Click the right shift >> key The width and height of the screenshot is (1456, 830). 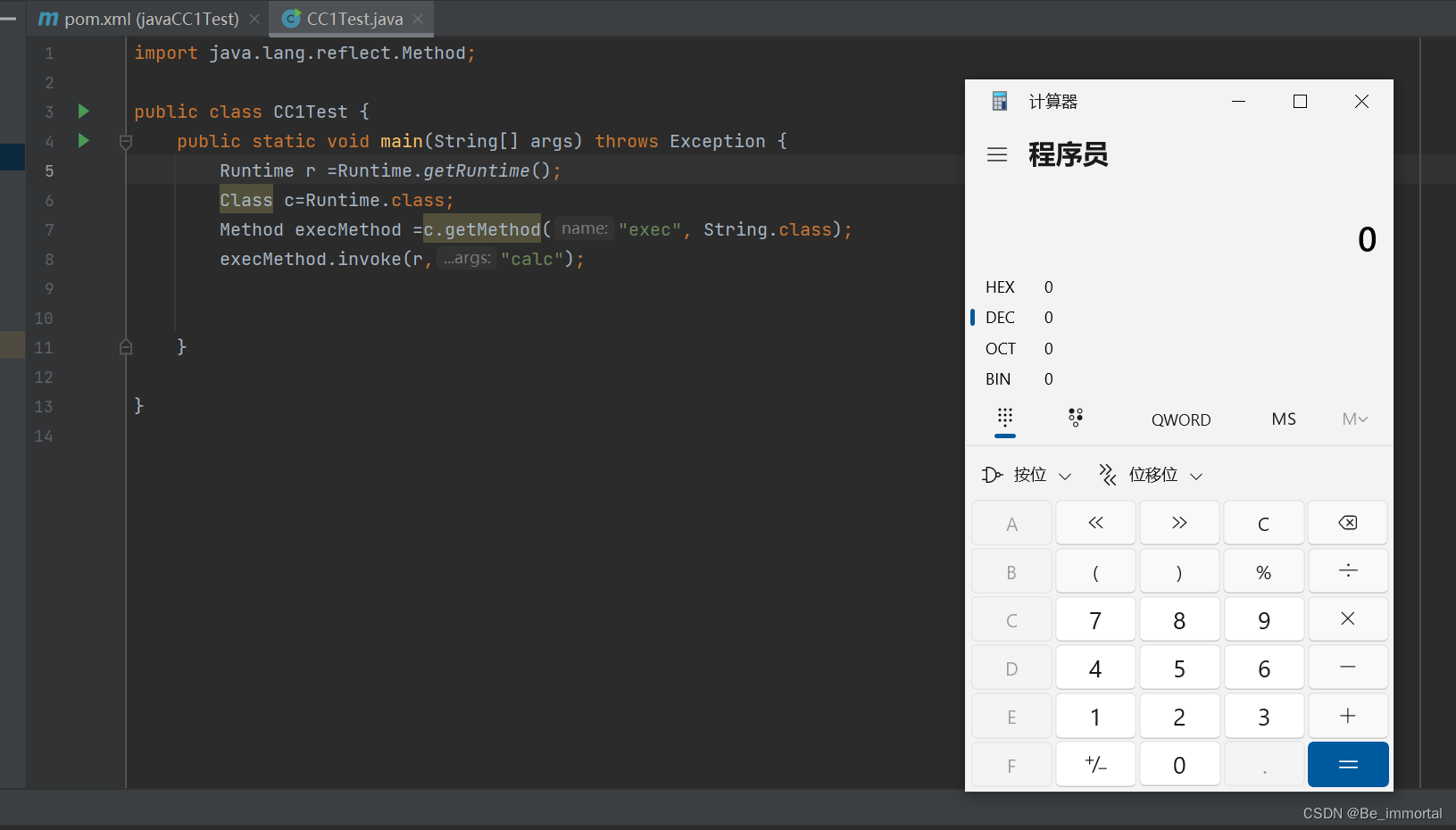point(1179,523)
